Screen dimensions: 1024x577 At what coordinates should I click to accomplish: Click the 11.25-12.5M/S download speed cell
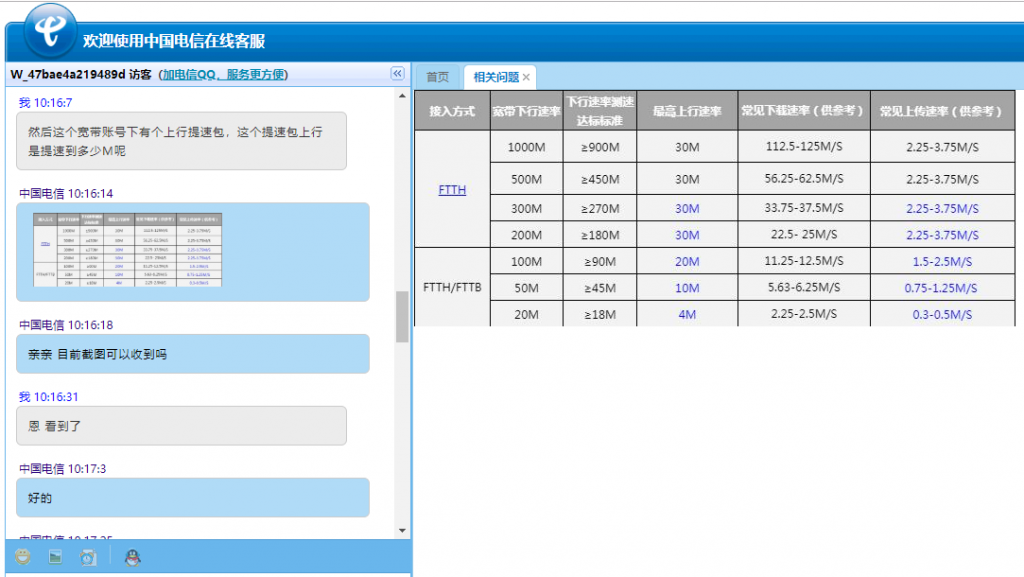[804, 260]
